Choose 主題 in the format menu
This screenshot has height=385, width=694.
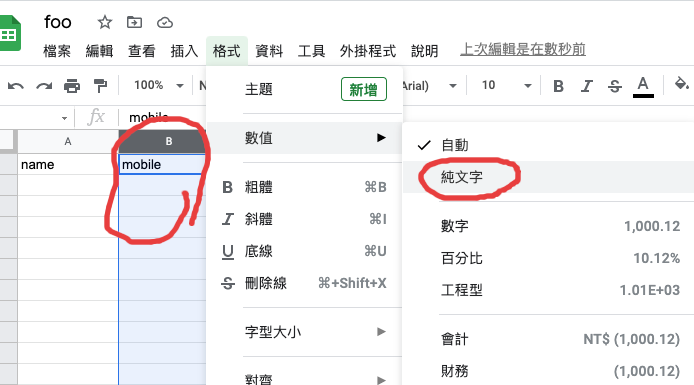[x=305, y=89]
